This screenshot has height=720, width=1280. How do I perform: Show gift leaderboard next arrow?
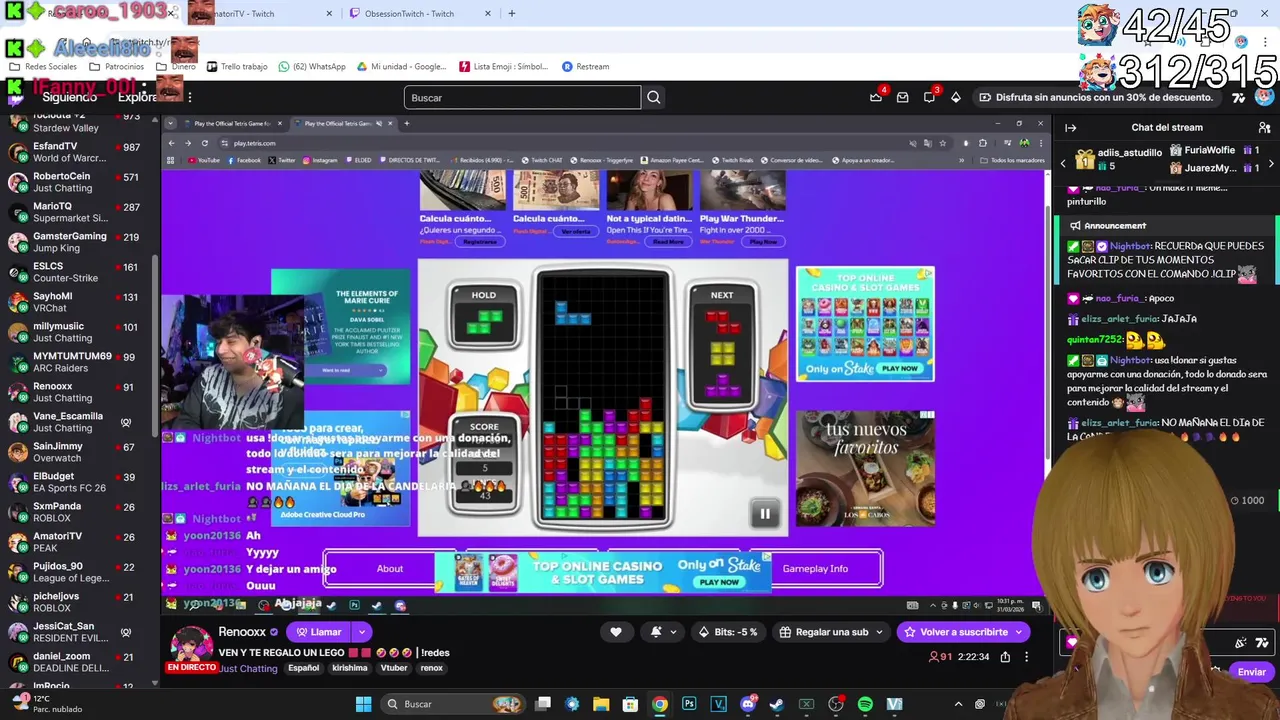(x=1271, y=163)
